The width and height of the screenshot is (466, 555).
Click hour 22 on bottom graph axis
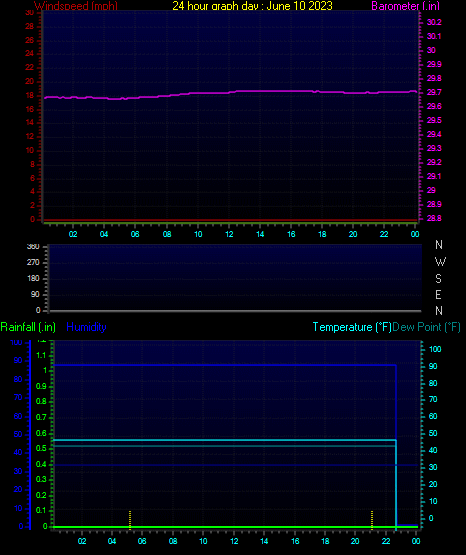pyautogui.click(x=386, y=541)
